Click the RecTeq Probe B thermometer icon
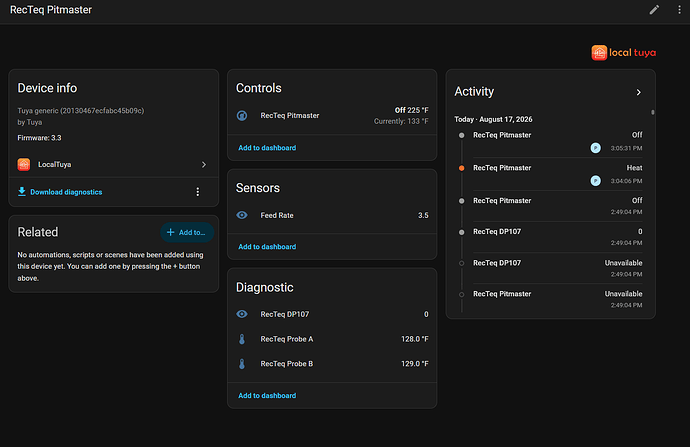The height and width of the screenshot is (447, 690). tap(242, 364)
